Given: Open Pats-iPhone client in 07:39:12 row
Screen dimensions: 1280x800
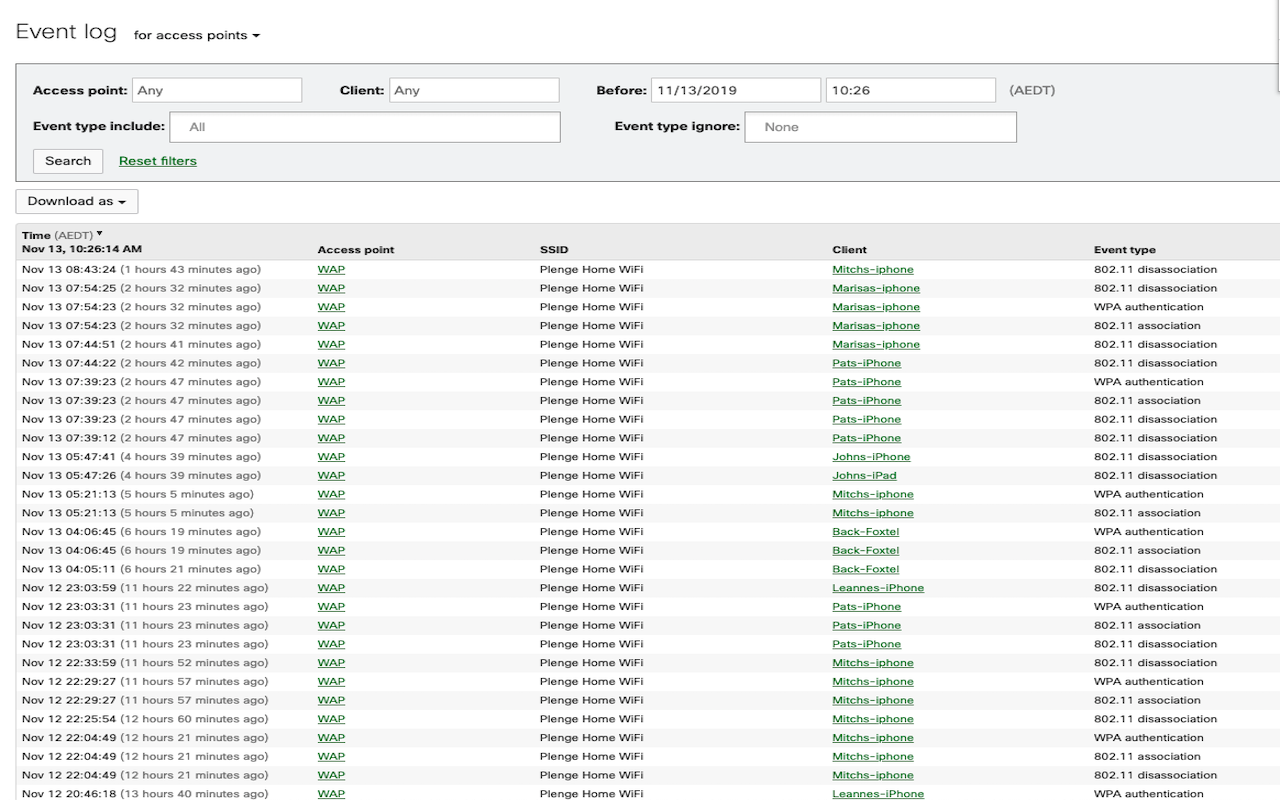Looking at the screenshot, I should [x=867, y=438].
